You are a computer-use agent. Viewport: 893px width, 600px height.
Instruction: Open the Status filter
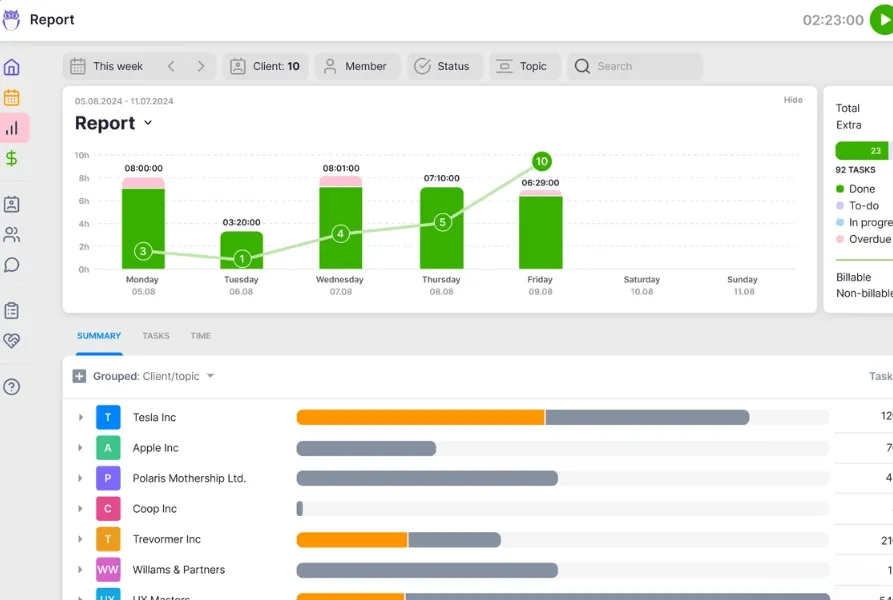(x=445, y=66)
